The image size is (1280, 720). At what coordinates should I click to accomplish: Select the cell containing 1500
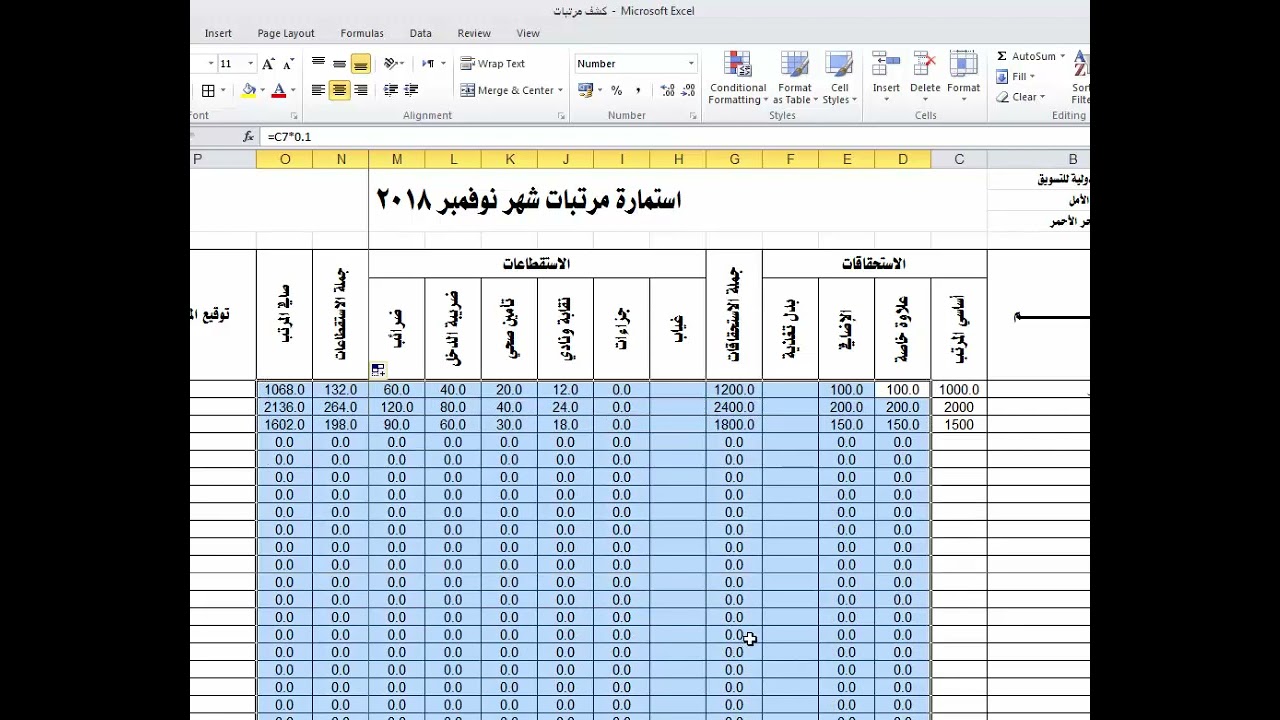(x=959, y=425)
